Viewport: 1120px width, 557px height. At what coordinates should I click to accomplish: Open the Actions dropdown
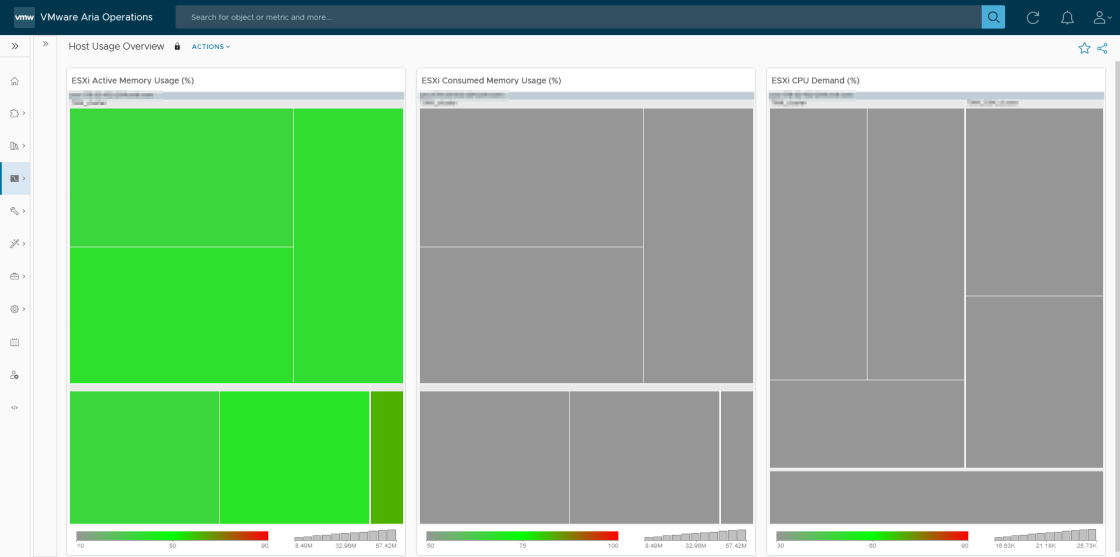pyautogui.click(x=210, y=47)
